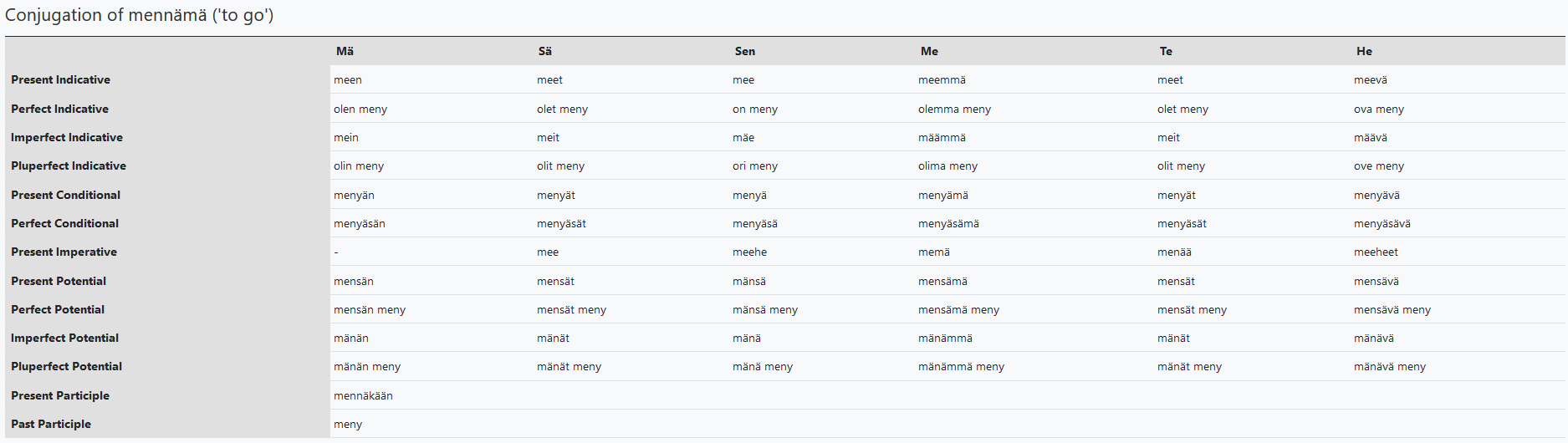
Task: Click the 'Conjugation of mennämä' heading
Action: [140, 15]
